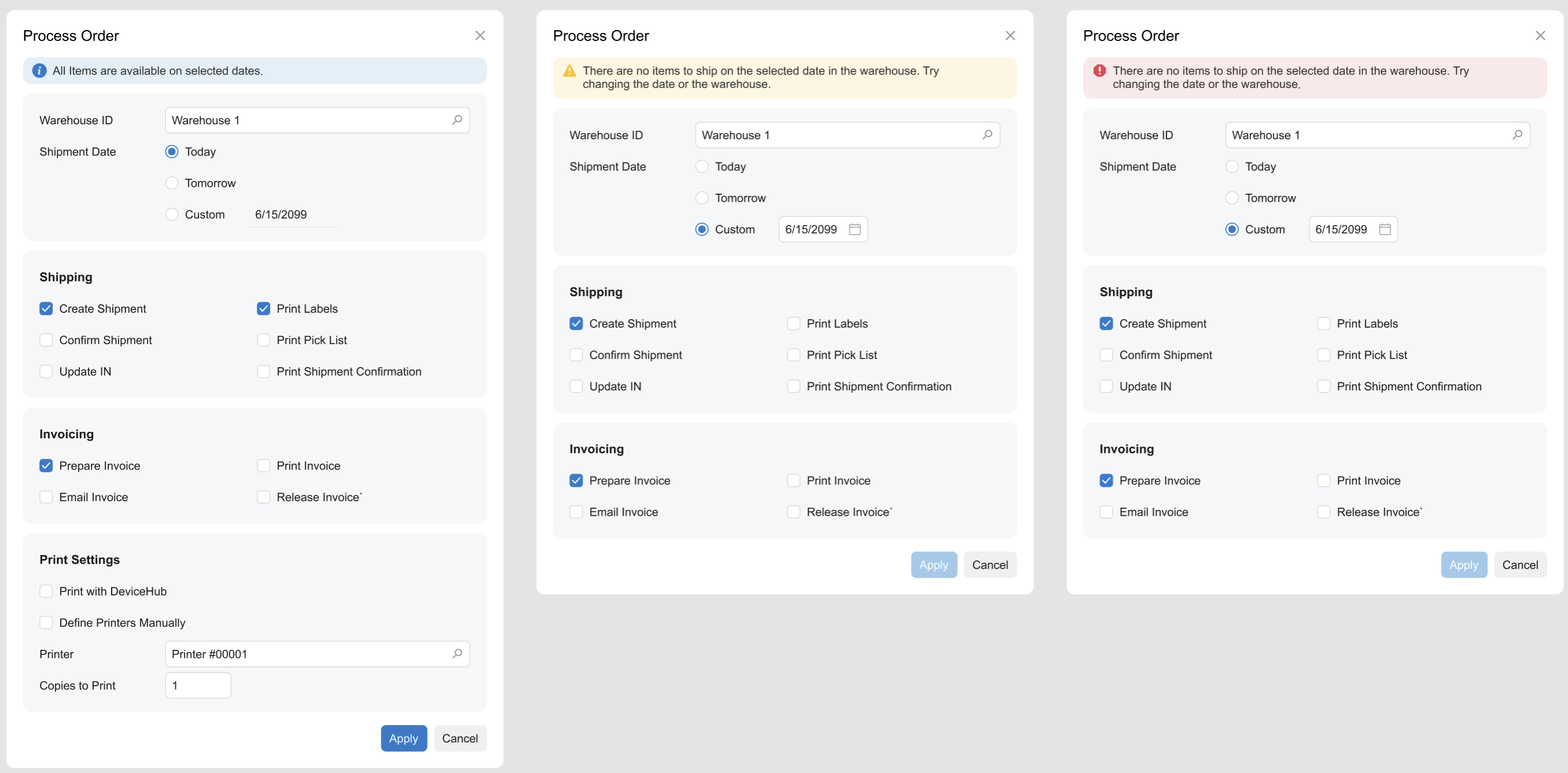
Task: Click red error icon in right dialog alert
Action: [x=1100, y=71]
